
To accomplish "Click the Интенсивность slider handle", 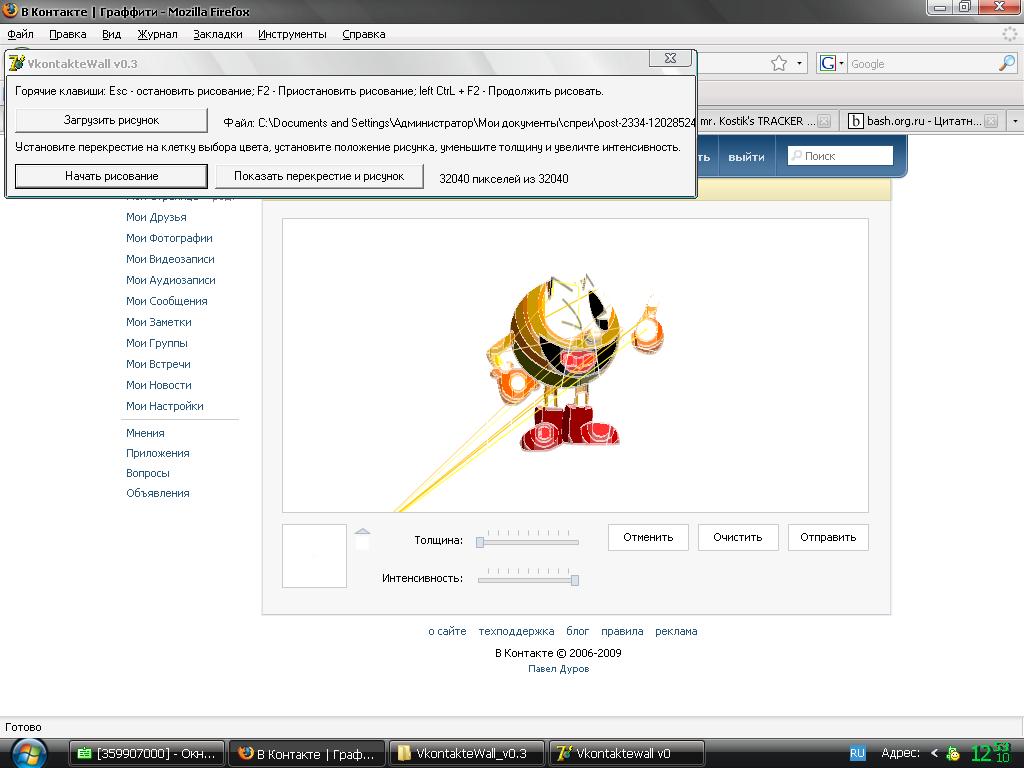I will [x=575, y=580].
